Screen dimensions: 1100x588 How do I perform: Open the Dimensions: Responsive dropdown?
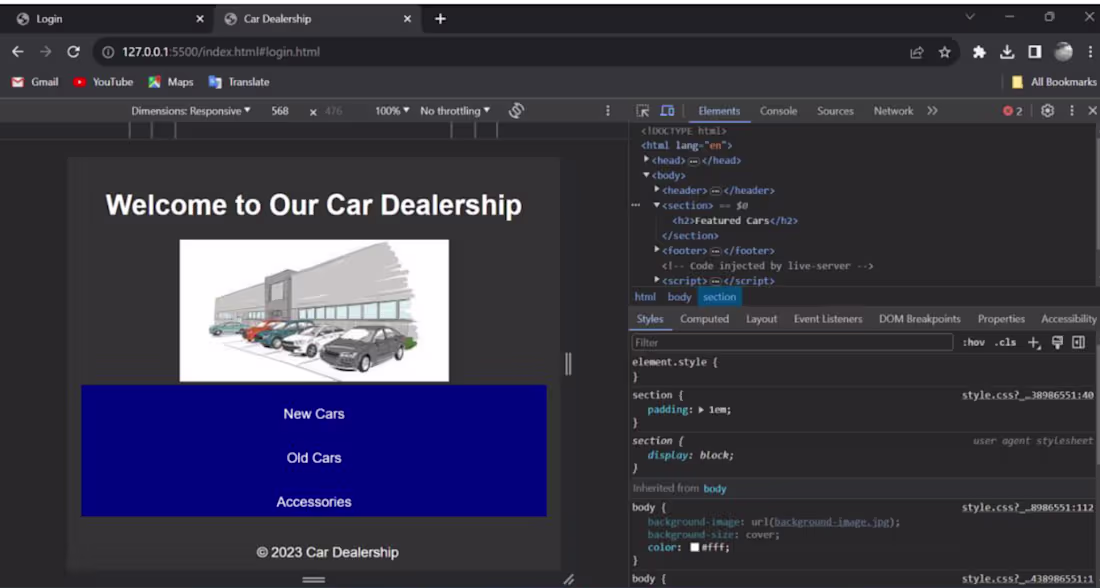191,111
